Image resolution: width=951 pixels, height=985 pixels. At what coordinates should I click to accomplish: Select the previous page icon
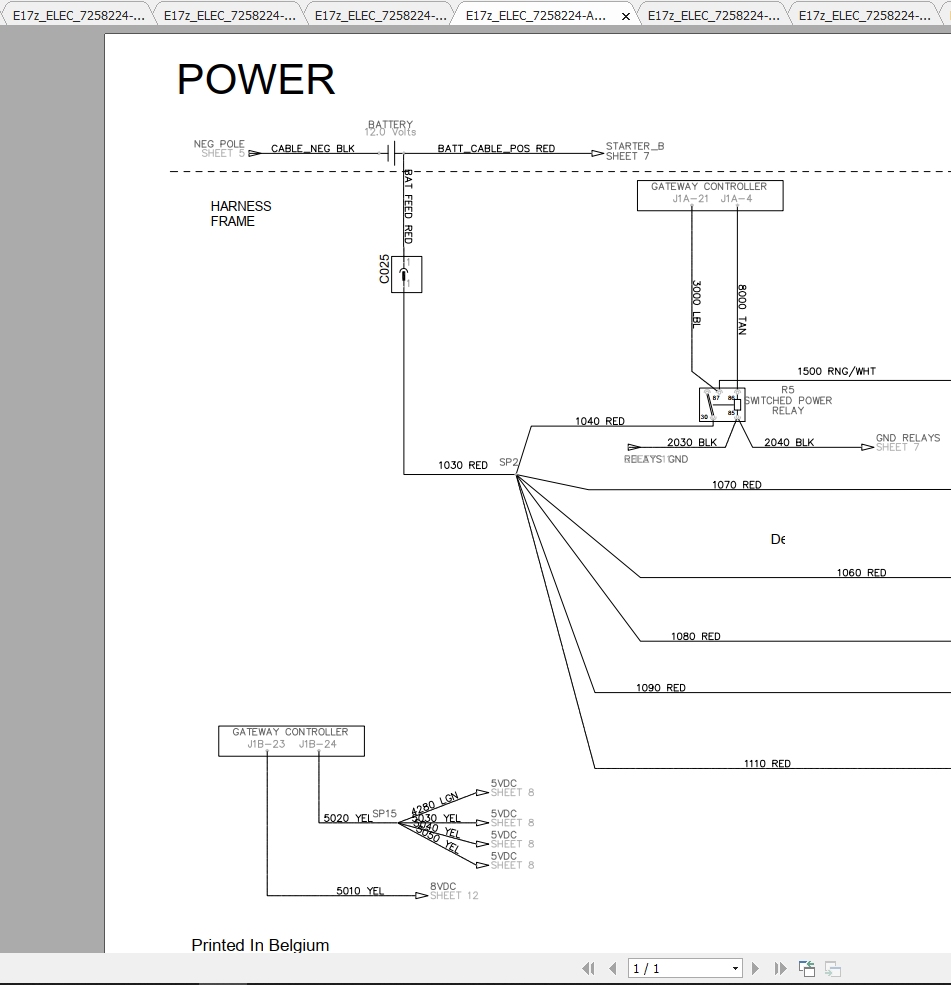point(613,968)
